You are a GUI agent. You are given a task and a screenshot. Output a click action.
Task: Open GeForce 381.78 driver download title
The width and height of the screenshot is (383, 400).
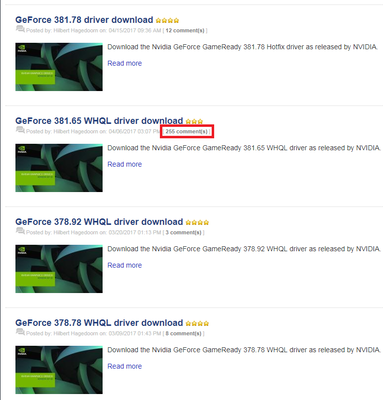click(84, 20)
